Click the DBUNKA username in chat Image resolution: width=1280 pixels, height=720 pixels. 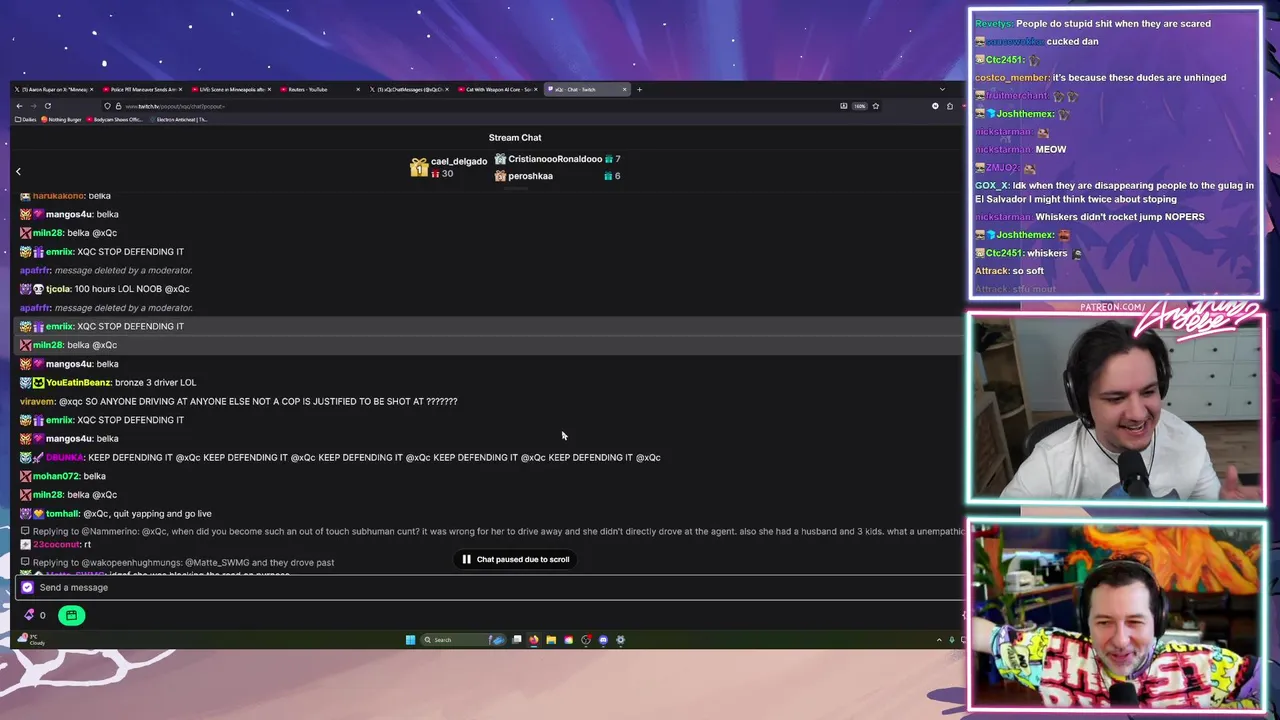(x=65, y=457)
